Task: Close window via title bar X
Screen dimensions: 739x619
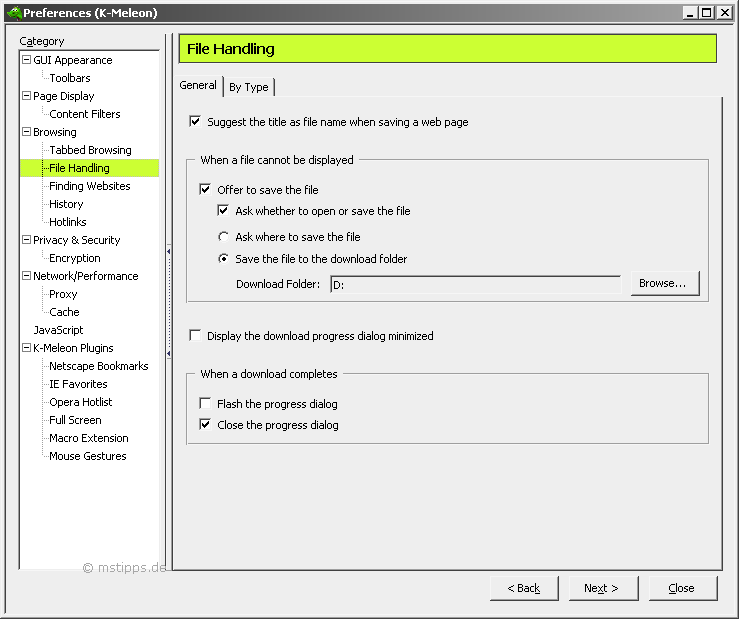Action: [724, 13]
